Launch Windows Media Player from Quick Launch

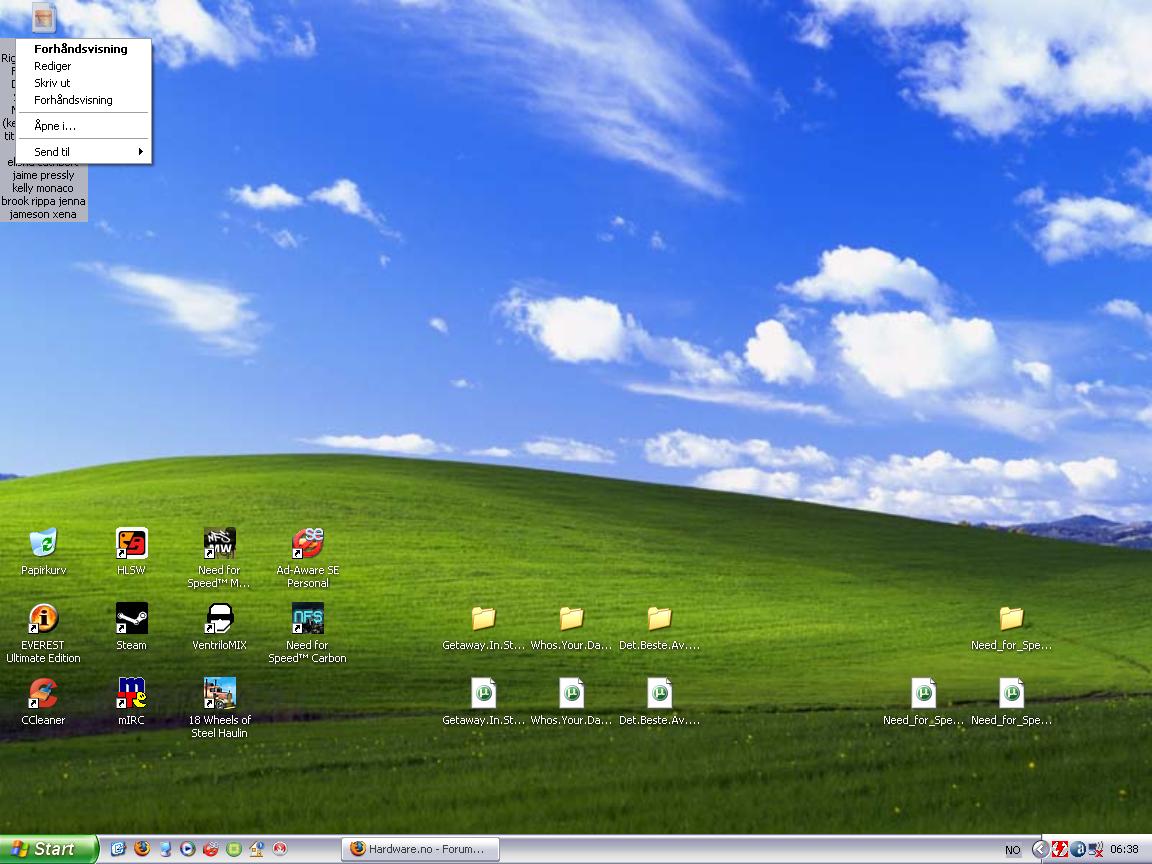(187, 849)
